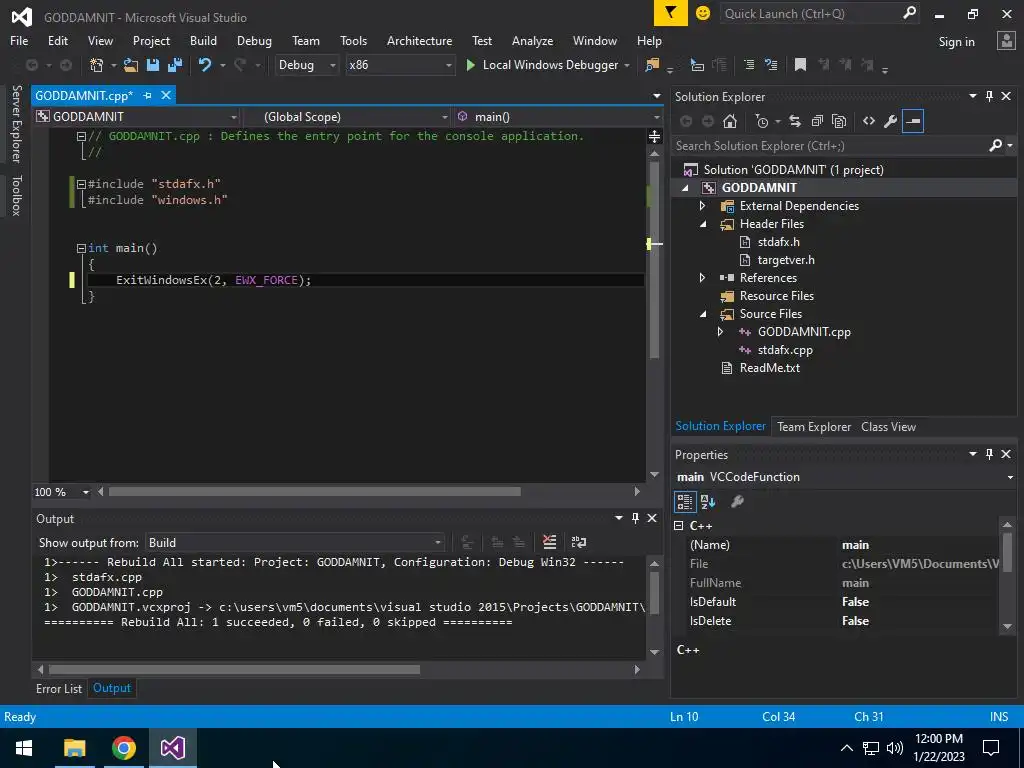Open the Show output from Build dropdown
This screenshot has height=768, width=1024.
tap(295, 543)
